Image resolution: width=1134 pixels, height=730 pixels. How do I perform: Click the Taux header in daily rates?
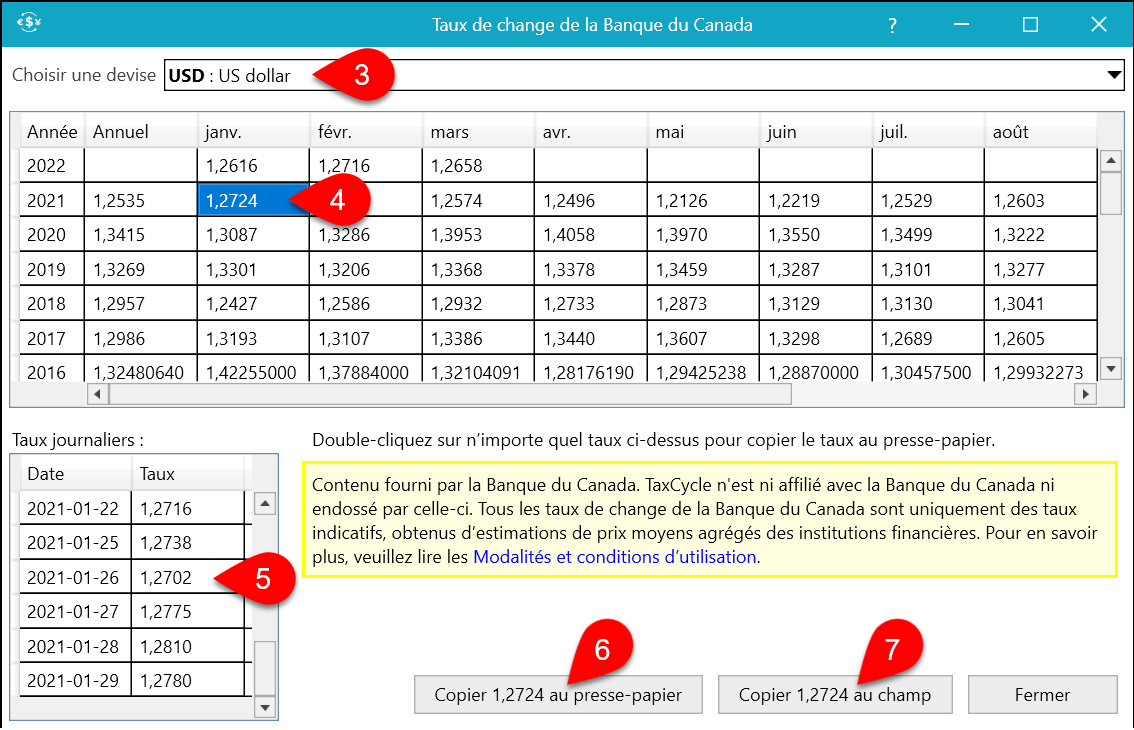click(x=188, y=474)
